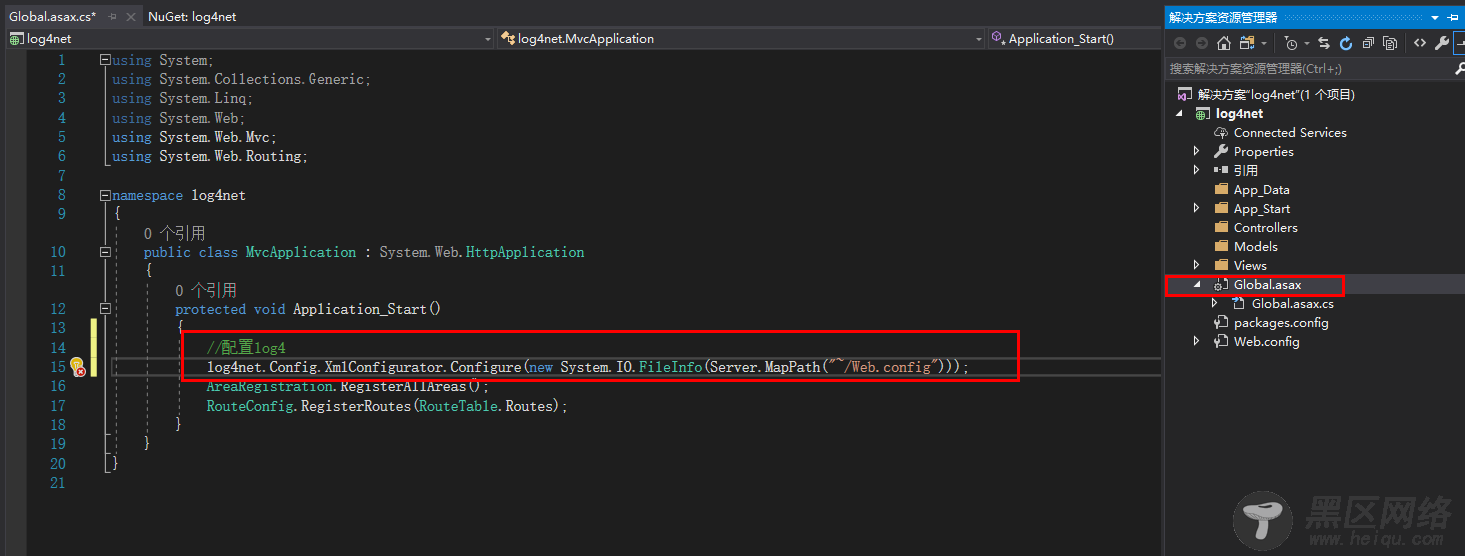
Task: Select the solution 'log4net' node
Action: (1276, 94)
